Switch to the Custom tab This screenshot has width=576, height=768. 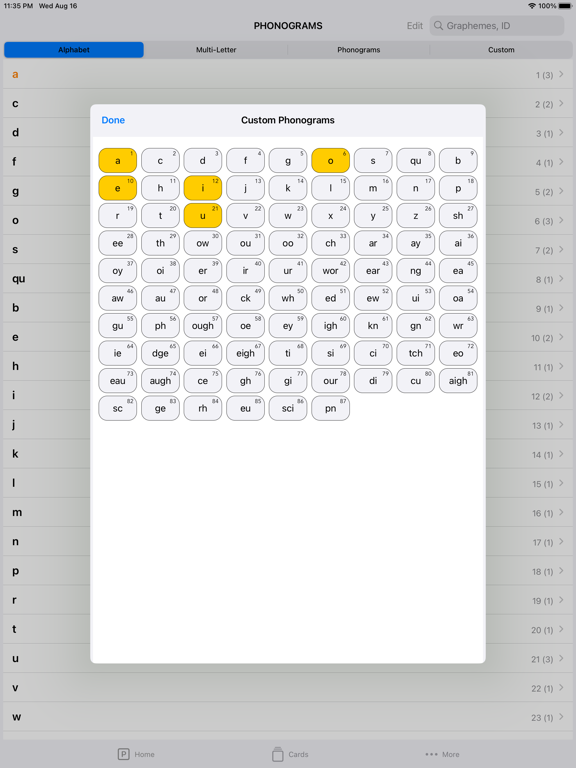tap(501, 50)
